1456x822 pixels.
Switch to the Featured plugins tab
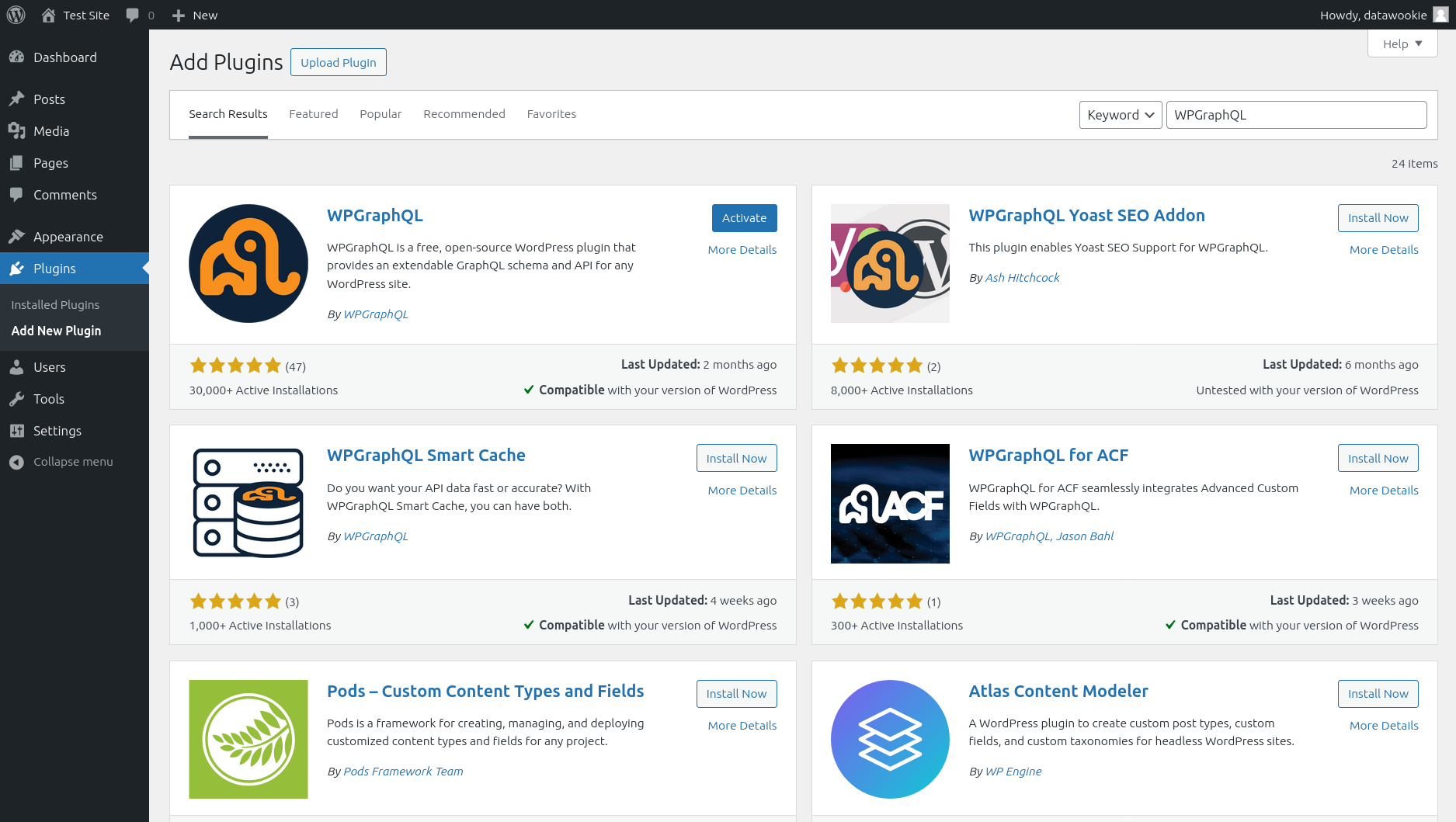coord(313,113)
